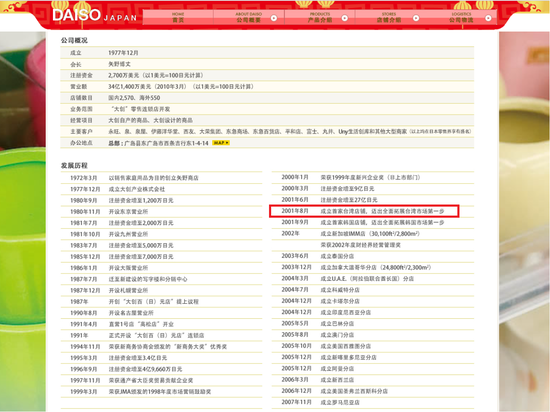Click the 1994年11月 history date
The height and width of the screenshot is (412, 550).
pyautogui.click(x=85, y=346)
